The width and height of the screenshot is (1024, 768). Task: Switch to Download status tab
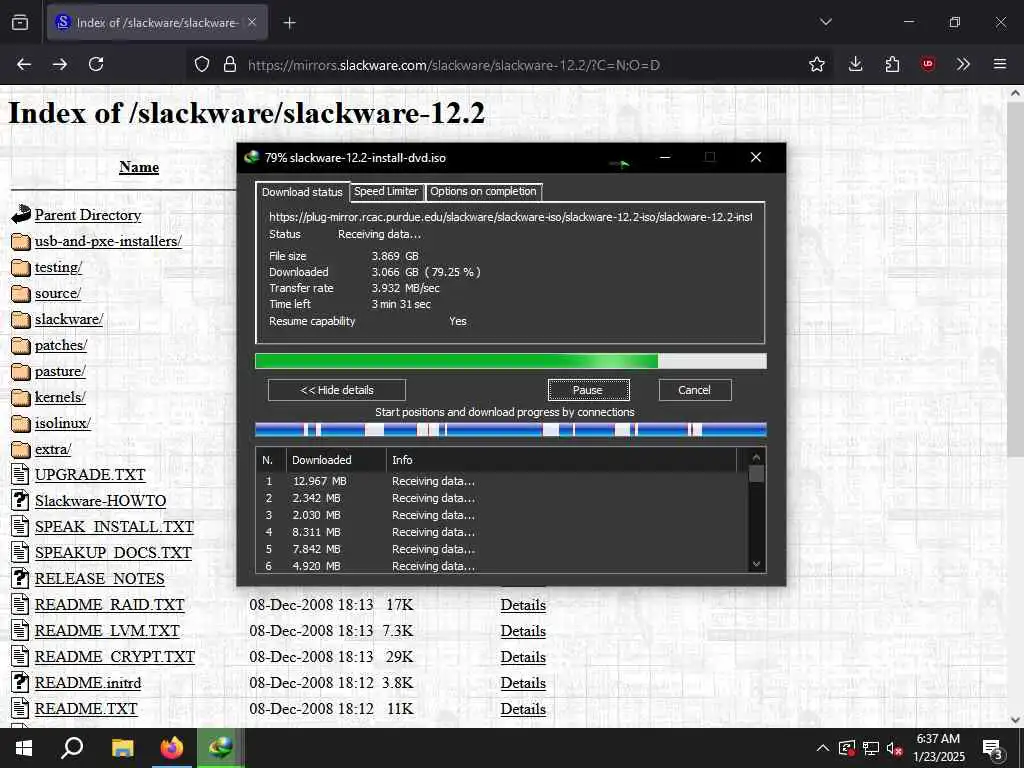point(302,192)
